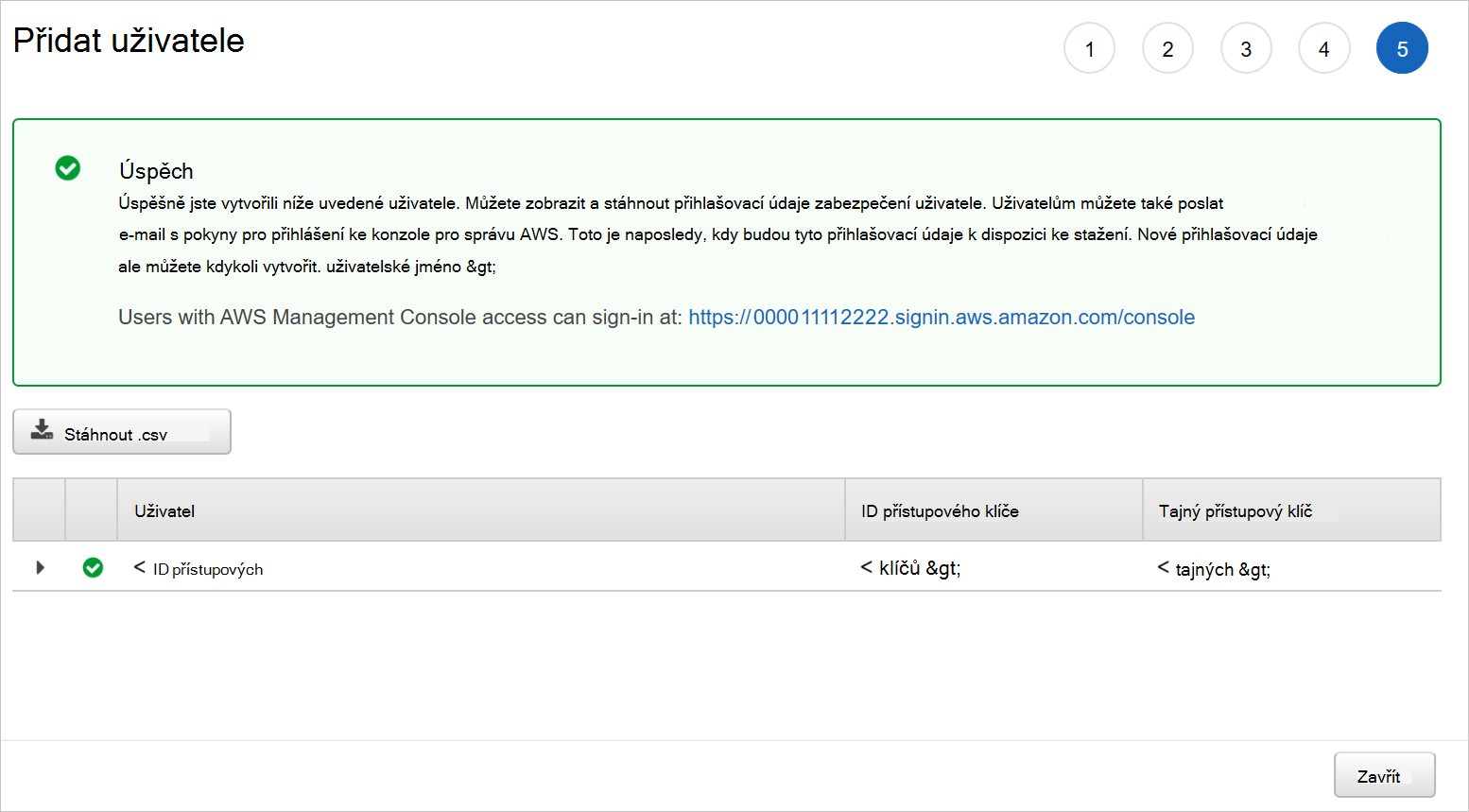Click the Úspěch heading text
The height and width of the screenshot is (812, 1469).
tap(156, 171)
